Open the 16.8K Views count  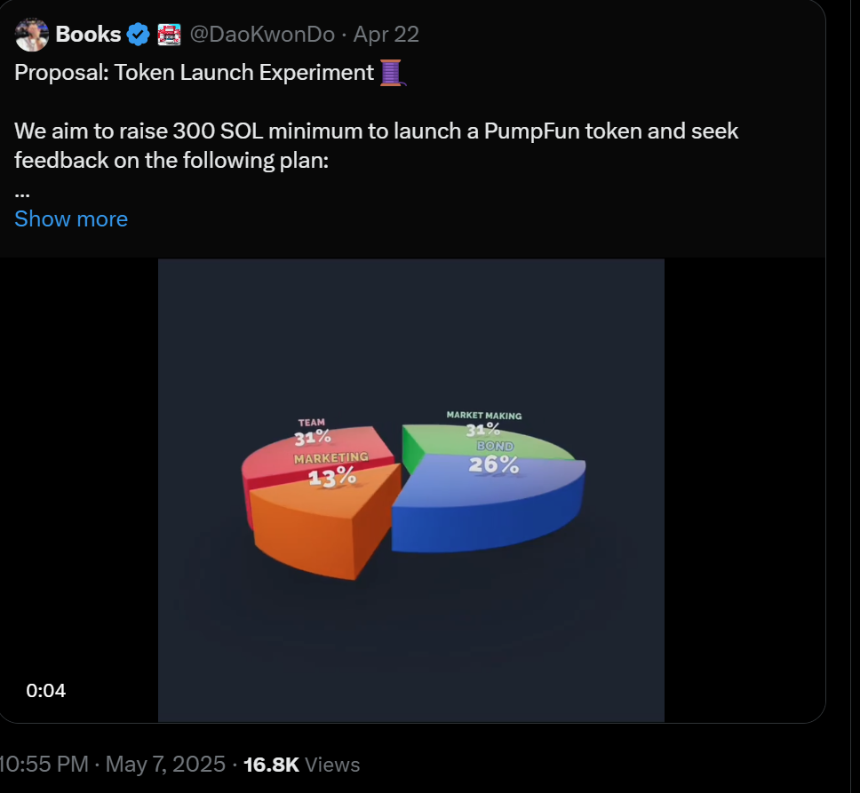[302, 764]
